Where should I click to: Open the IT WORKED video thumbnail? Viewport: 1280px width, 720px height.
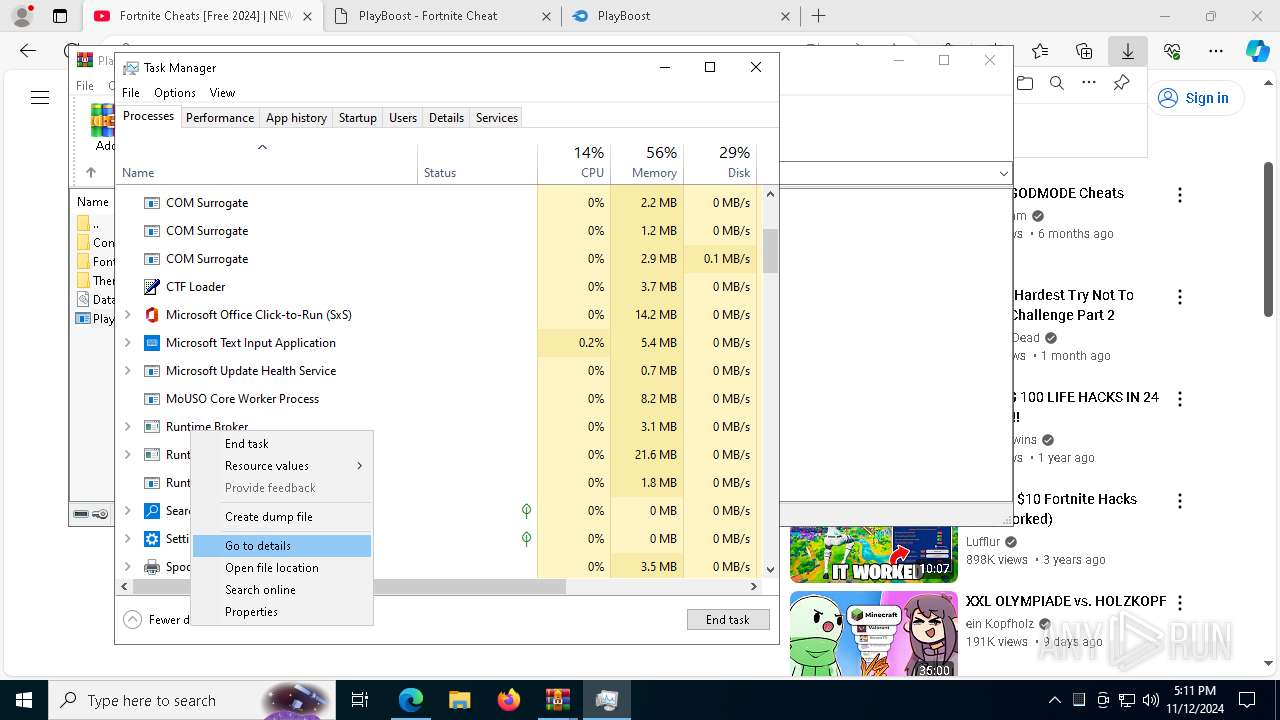[873, 554]
